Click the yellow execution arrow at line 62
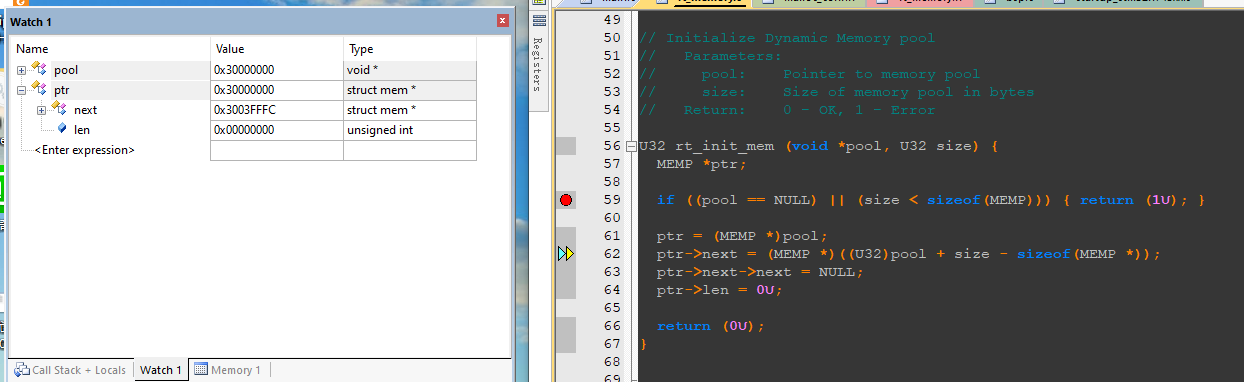 566,254
